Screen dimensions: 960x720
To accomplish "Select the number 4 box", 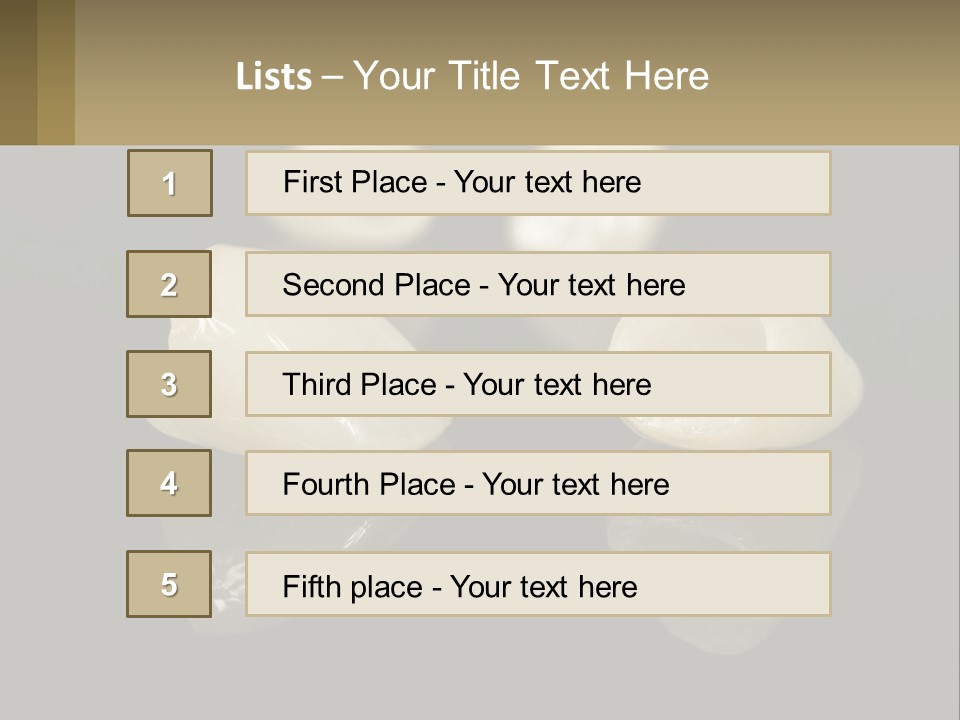I will pos(169,483).
